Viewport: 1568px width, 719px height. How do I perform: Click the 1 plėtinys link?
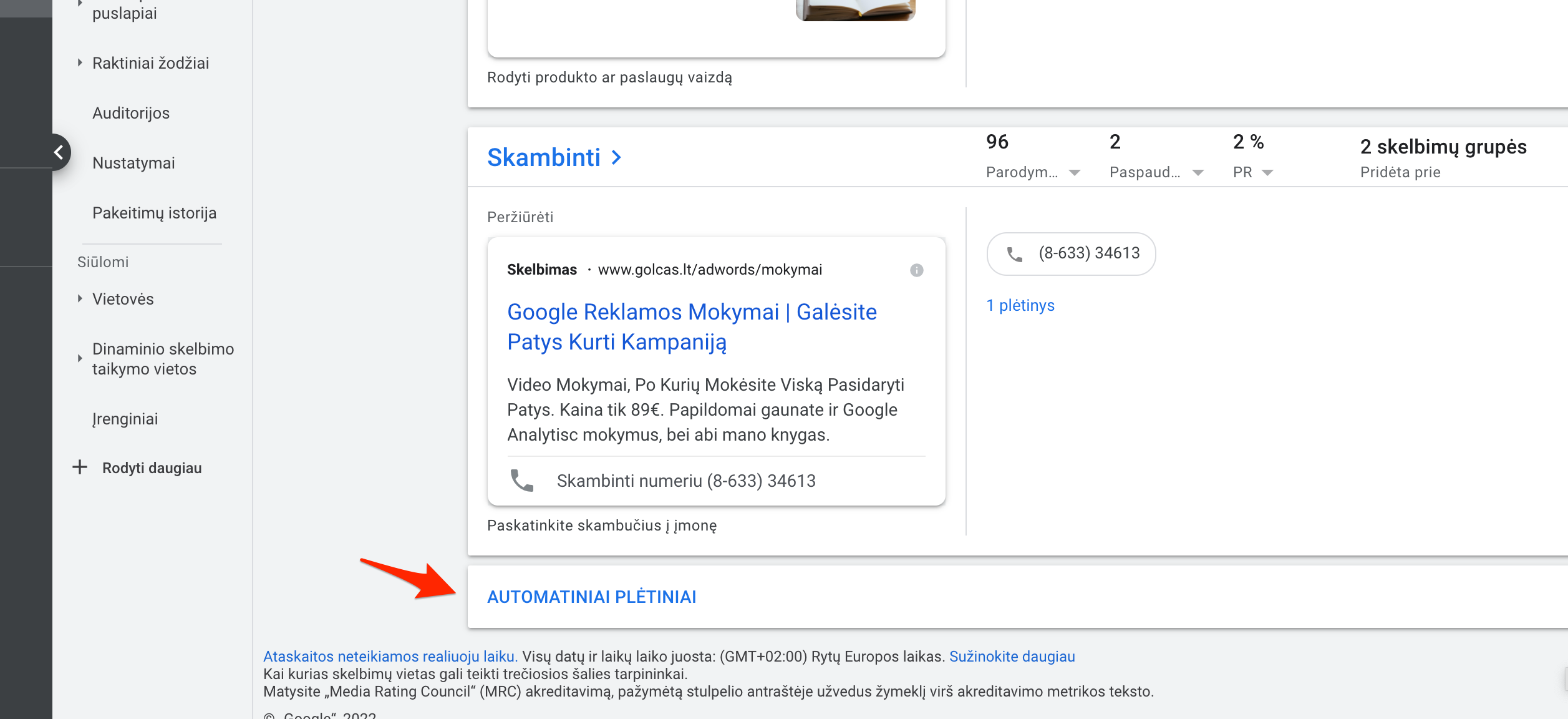point(1020,305)
